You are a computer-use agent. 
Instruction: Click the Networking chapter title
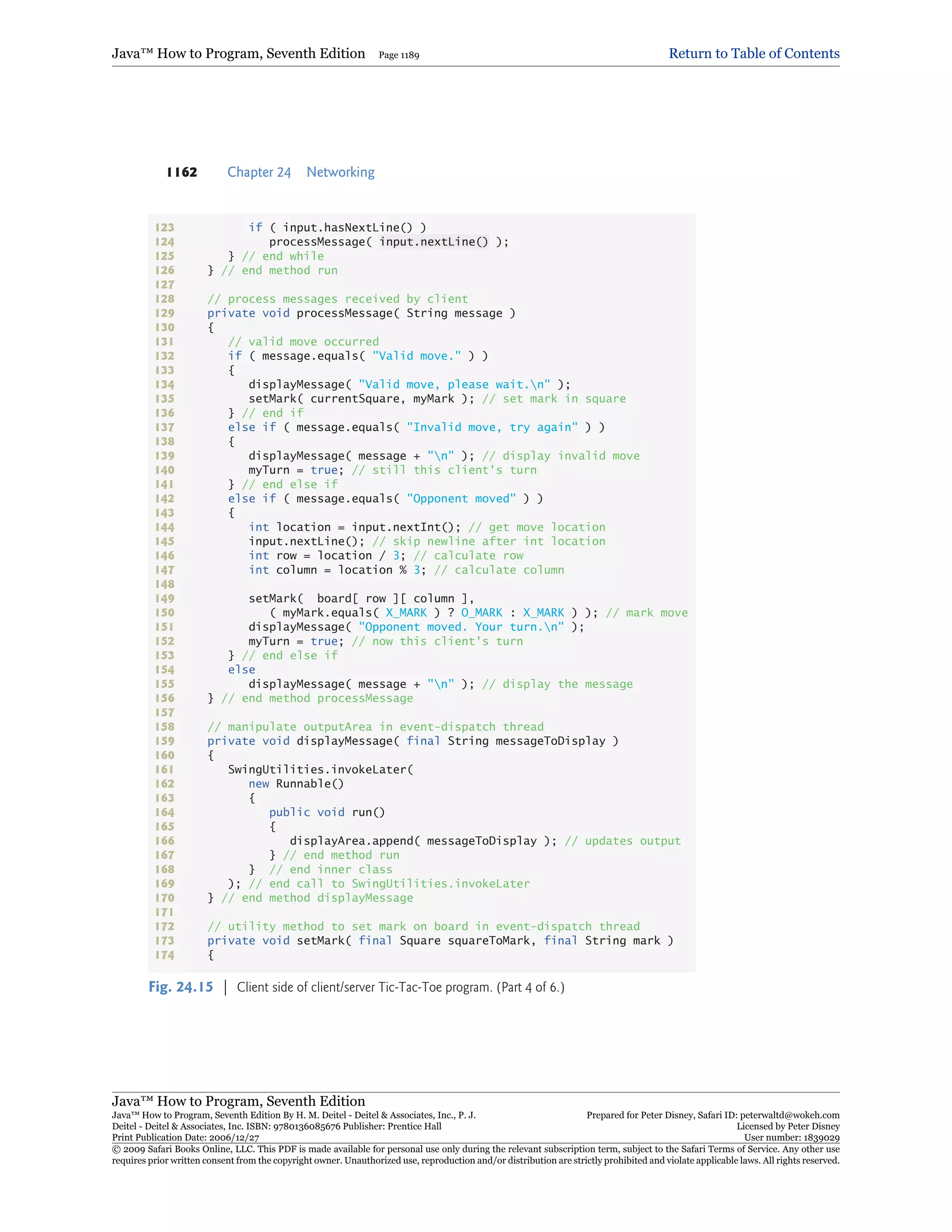340,172
